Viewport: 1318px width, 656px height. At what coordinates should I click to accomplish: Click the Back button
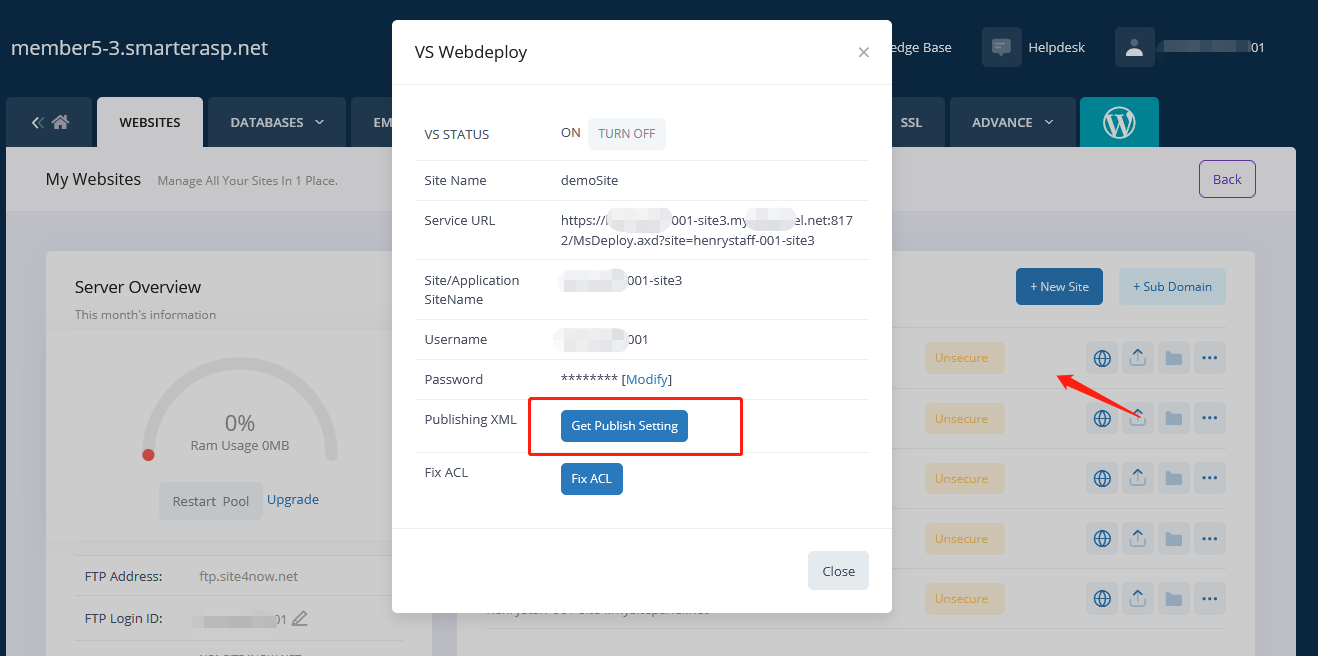click(x=1227, y=179)
